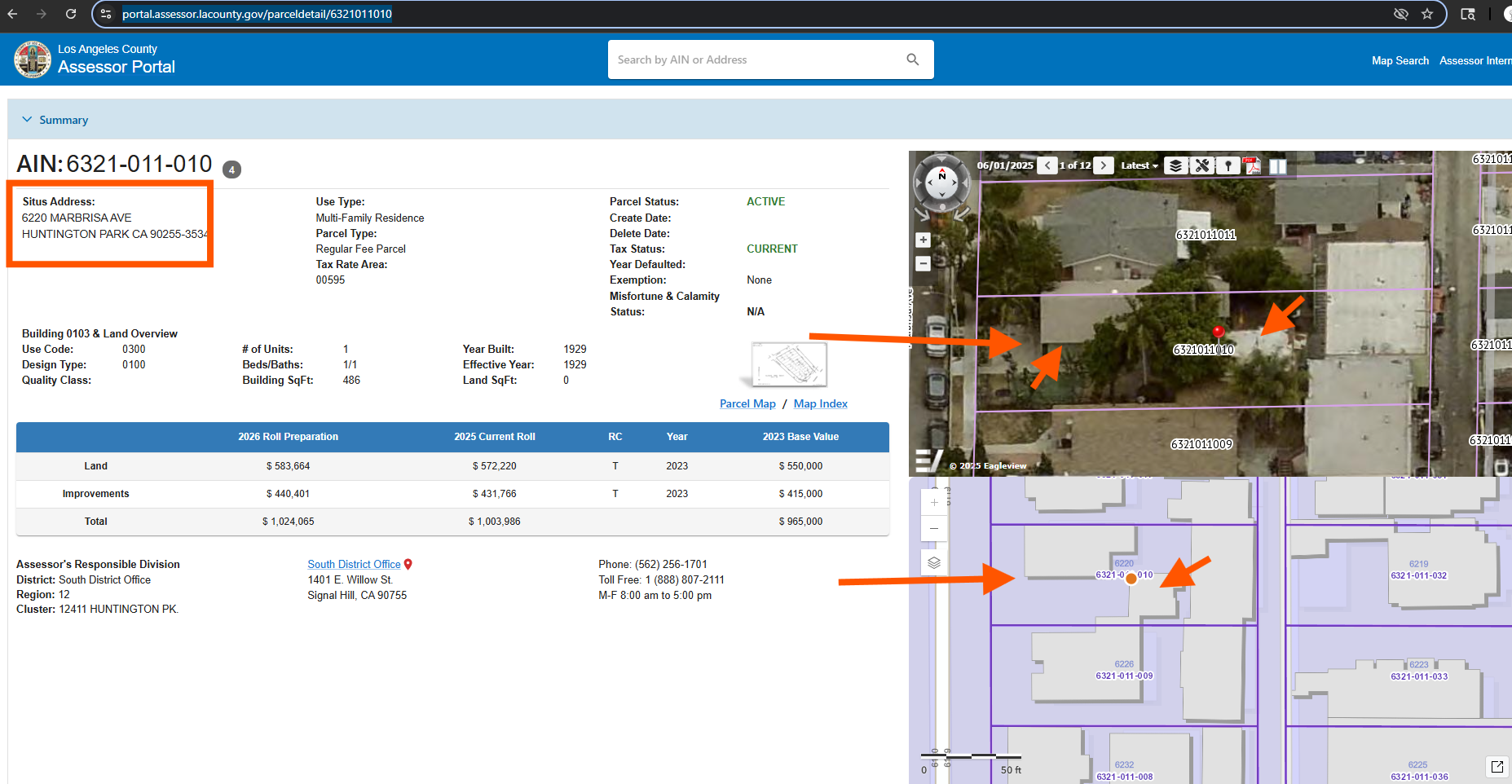Go to previous aerial image
The height and width of the screenshot is (784, 1512).
(x=1047, y=165)
